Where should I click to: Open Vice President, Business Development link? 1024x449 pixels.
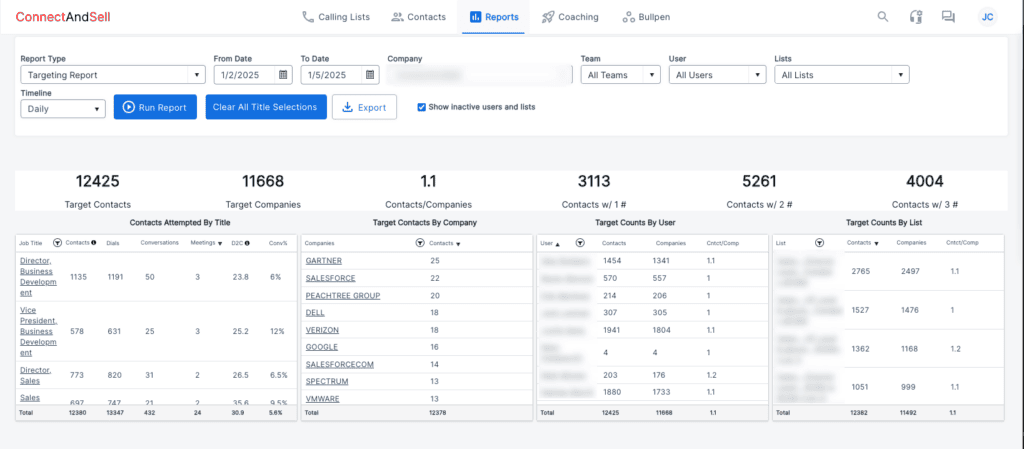click(x=39, y=332)
